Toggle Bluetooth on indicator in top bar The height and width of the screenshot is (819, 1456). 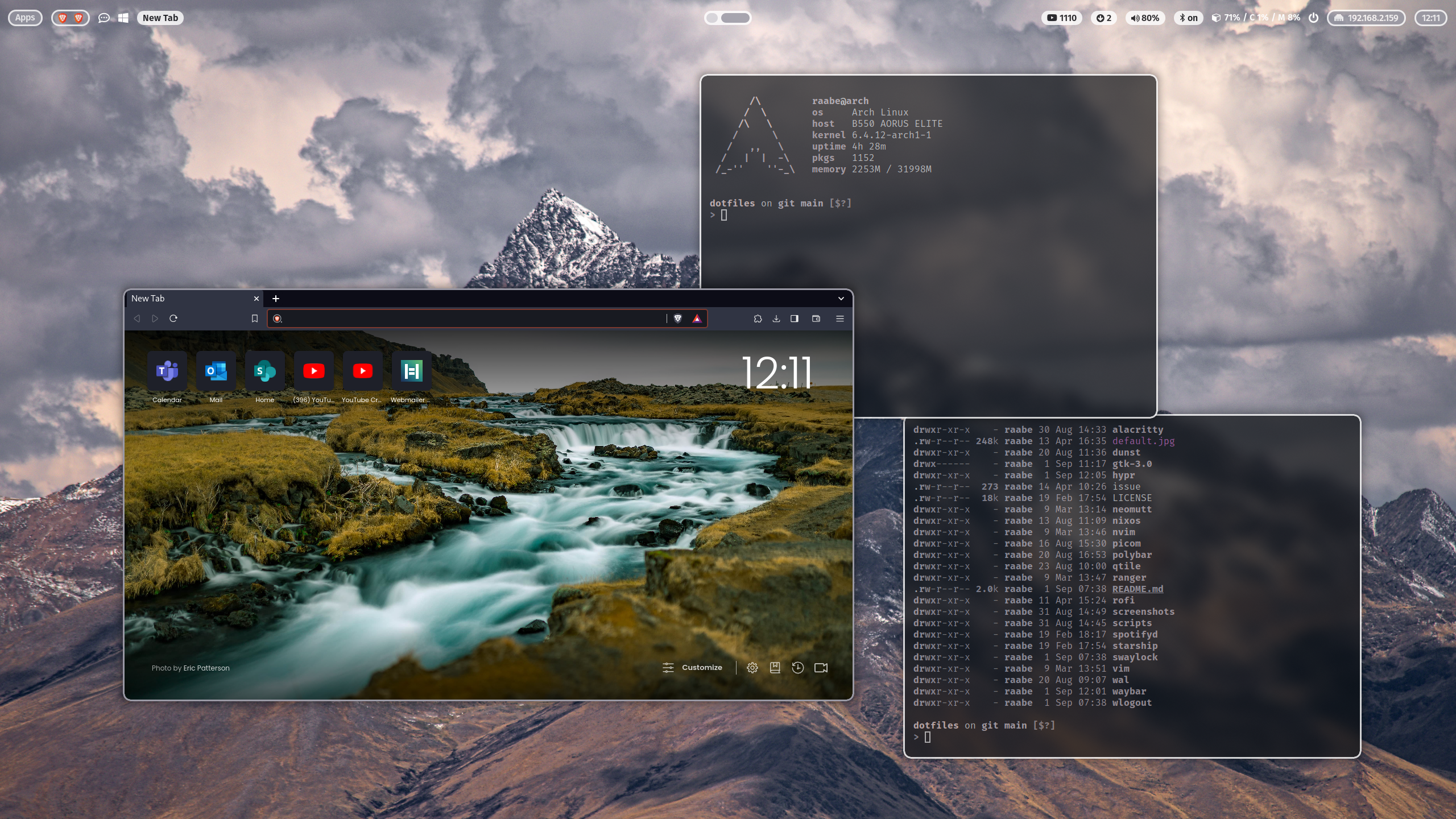point(1188,18)
